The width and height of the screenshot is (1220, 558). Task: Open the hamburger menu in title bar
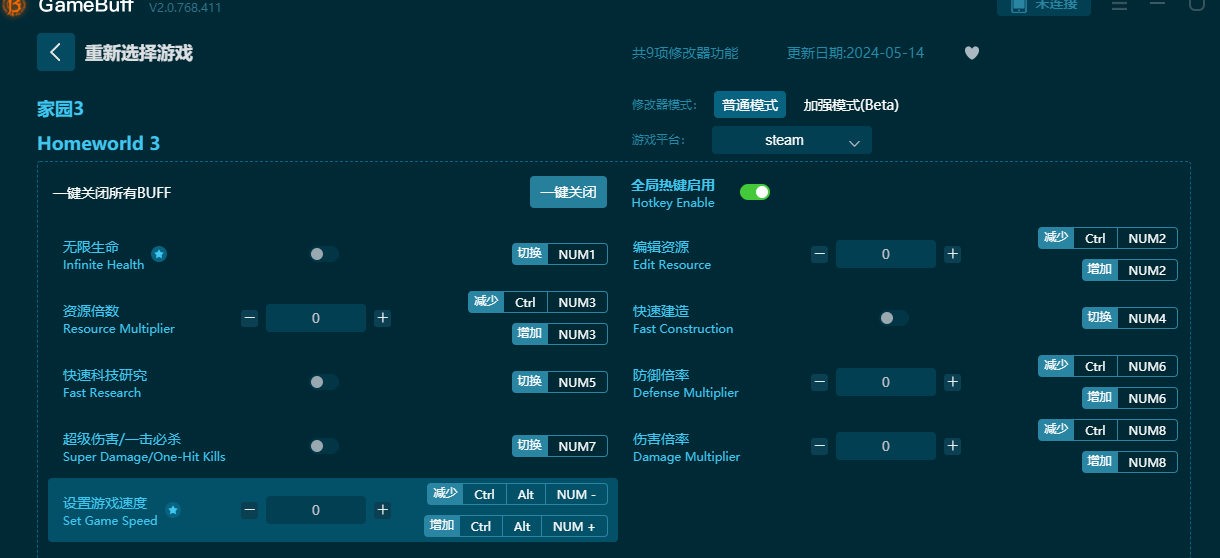pos(1119,5)
